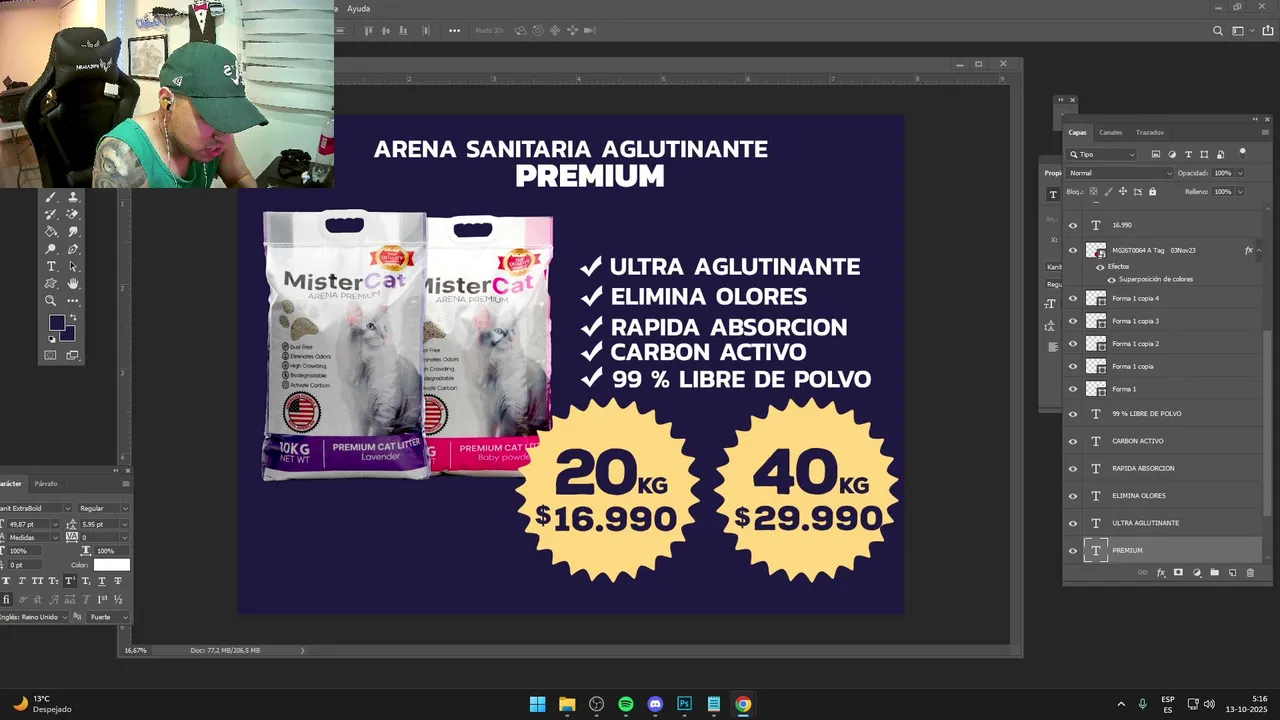The height and width of the screenshot is (720, 1280).
Task: Collapse effects on M026T0064 A Tag layer
Action: pos(1258,250)
